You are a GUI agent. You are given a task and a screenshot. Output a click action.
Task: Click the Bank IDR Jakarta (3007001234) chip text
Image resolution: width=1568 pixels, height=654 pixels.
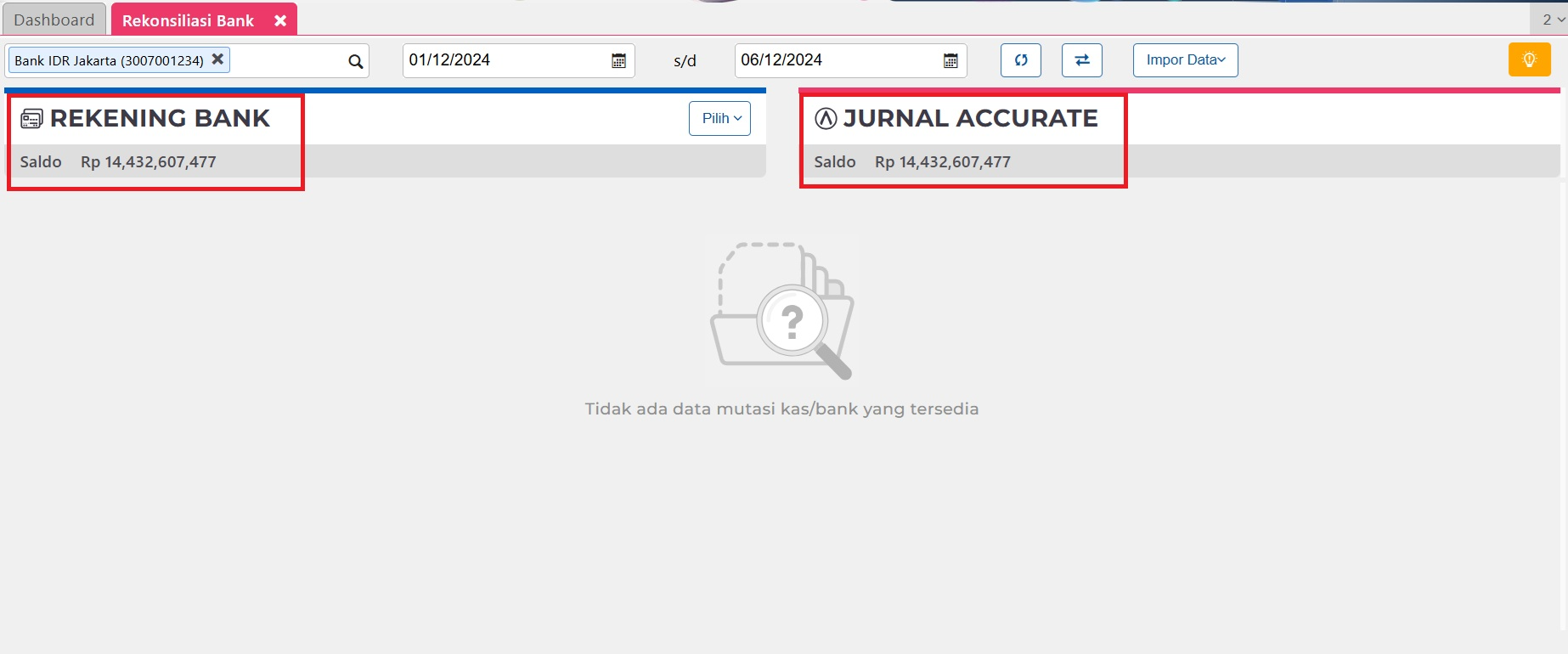point(109,60)
